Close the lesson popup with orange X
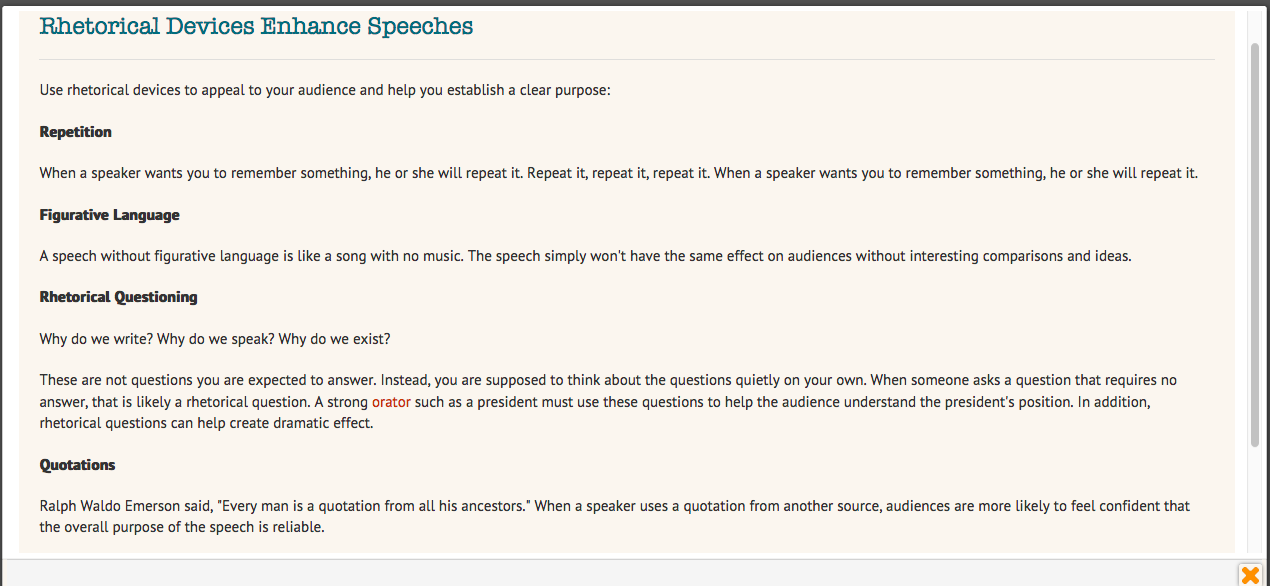The height and width of the screenshot is (586, 1270). pos(1250,575)
